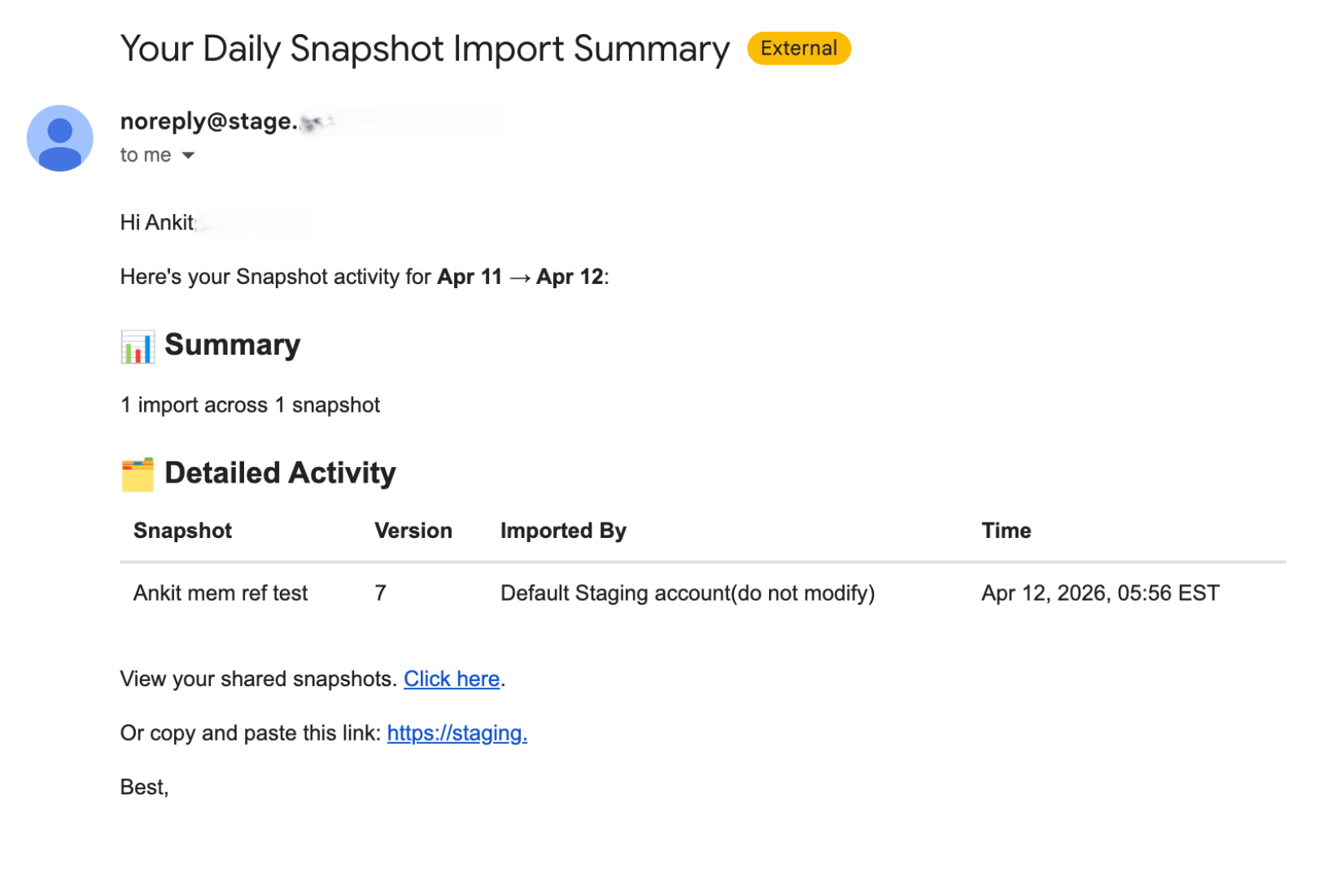The width and height of the screenshot is (1328, 896).
Task: Click the "Summary" section heading
Action: pyautogui.click(x=233, y=345)
